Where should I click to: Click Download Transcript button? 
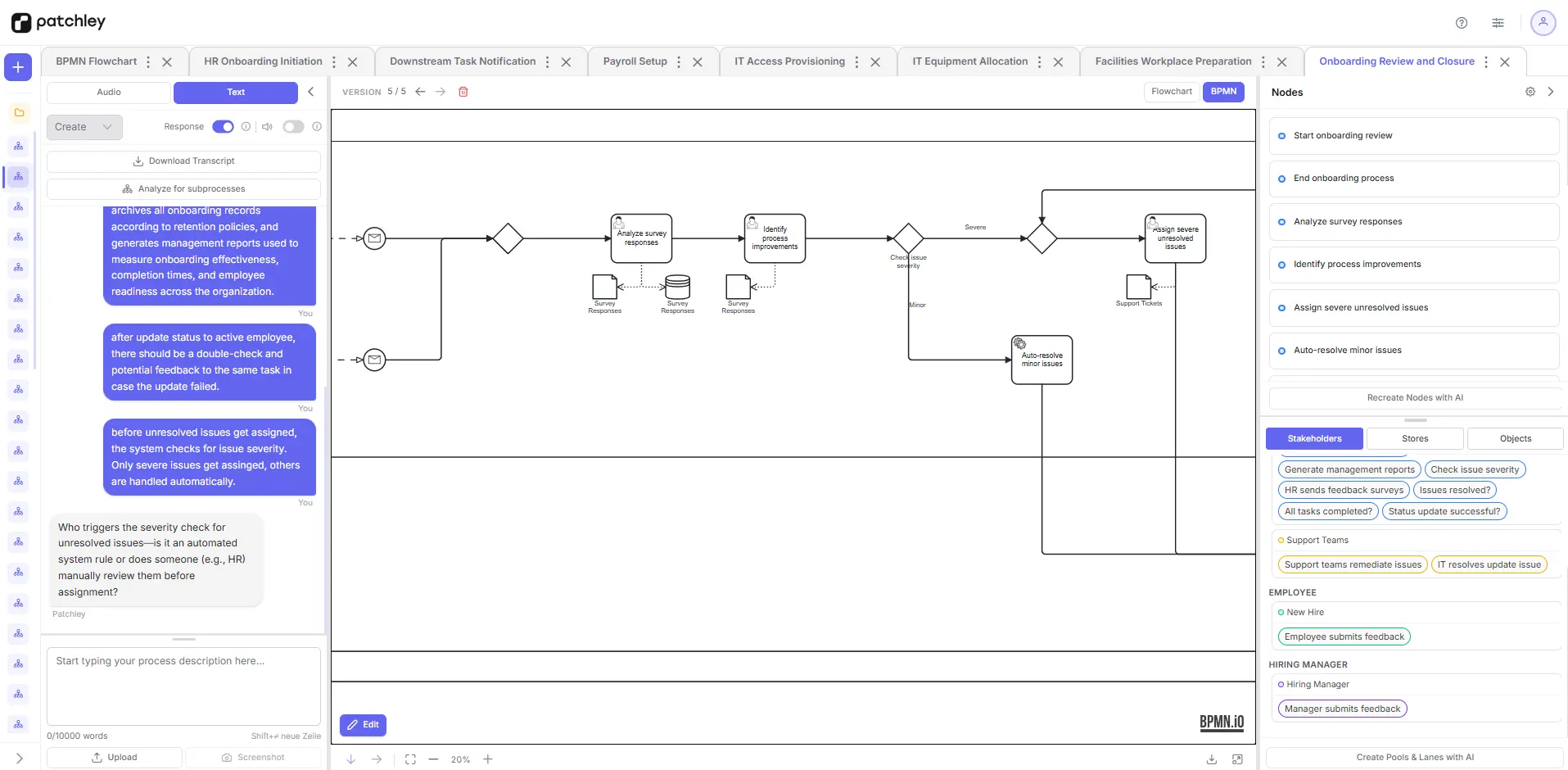click(x=183, y=161)
